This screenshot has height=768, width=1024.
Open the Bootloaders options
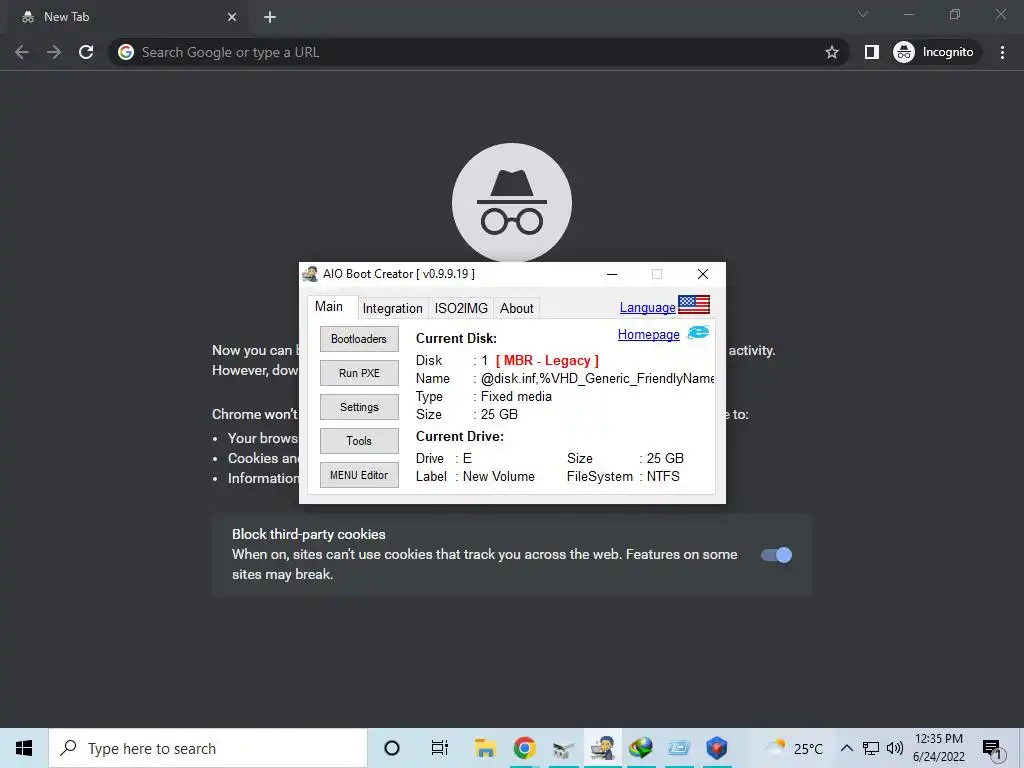pos(359,339)
